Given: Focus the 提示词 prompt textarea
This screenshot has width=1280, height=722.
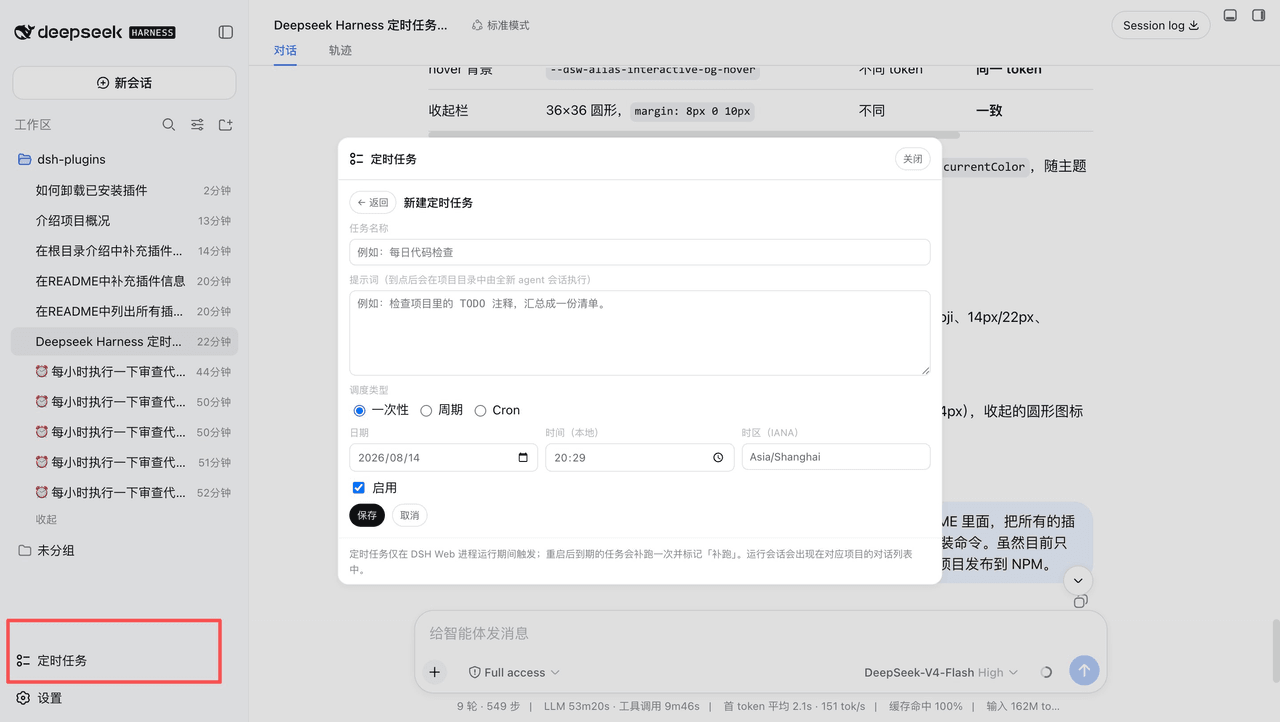Looking at the screenshot, I should click(x=640, y=333).
